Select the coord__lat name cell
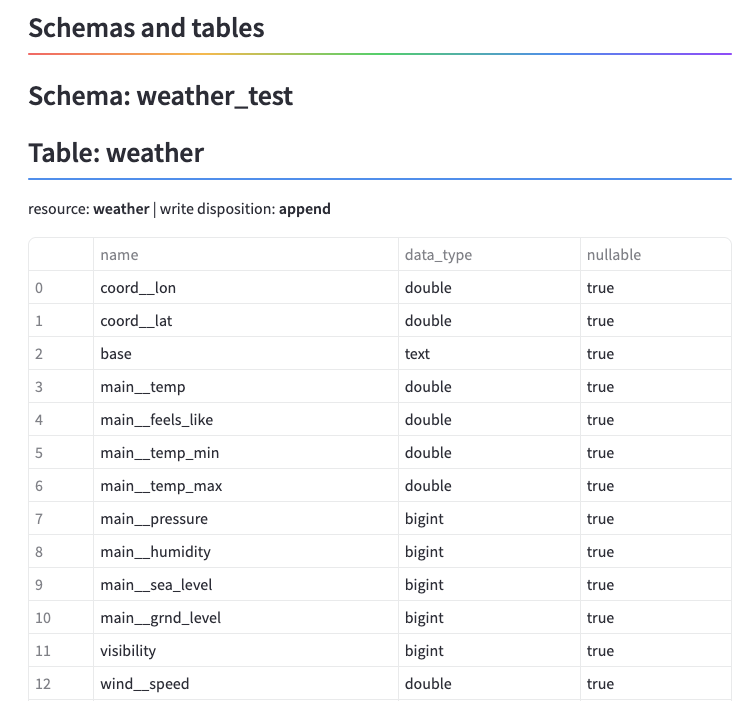750x701 pixels. (246, 320)
